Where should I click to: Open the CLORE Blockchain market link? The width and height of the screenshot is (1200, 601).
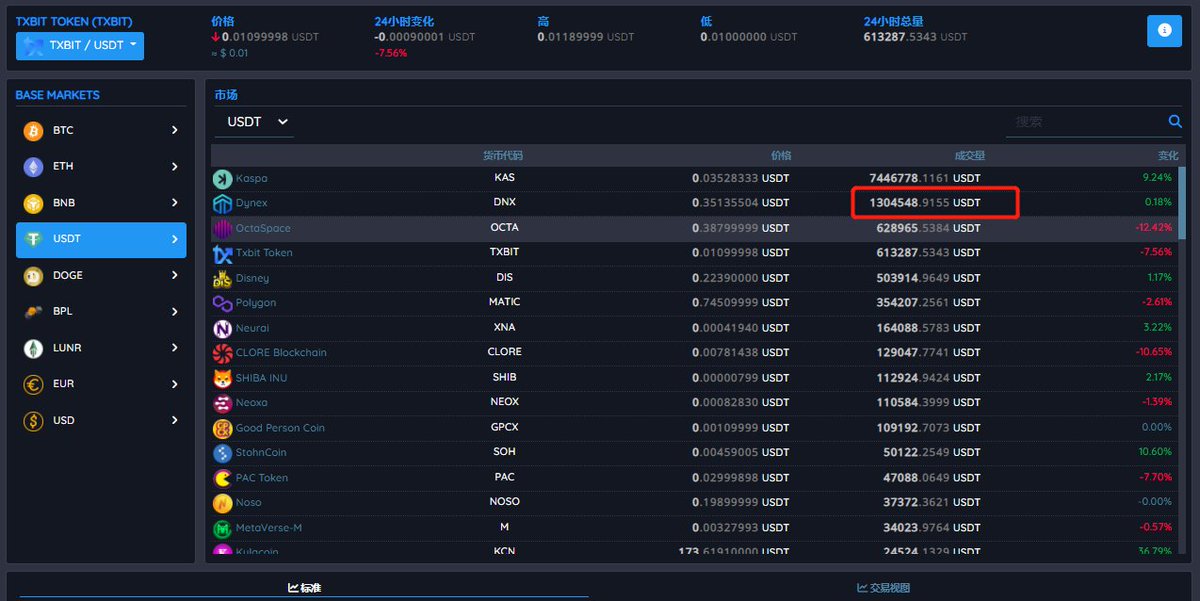[x=281, y=353]
